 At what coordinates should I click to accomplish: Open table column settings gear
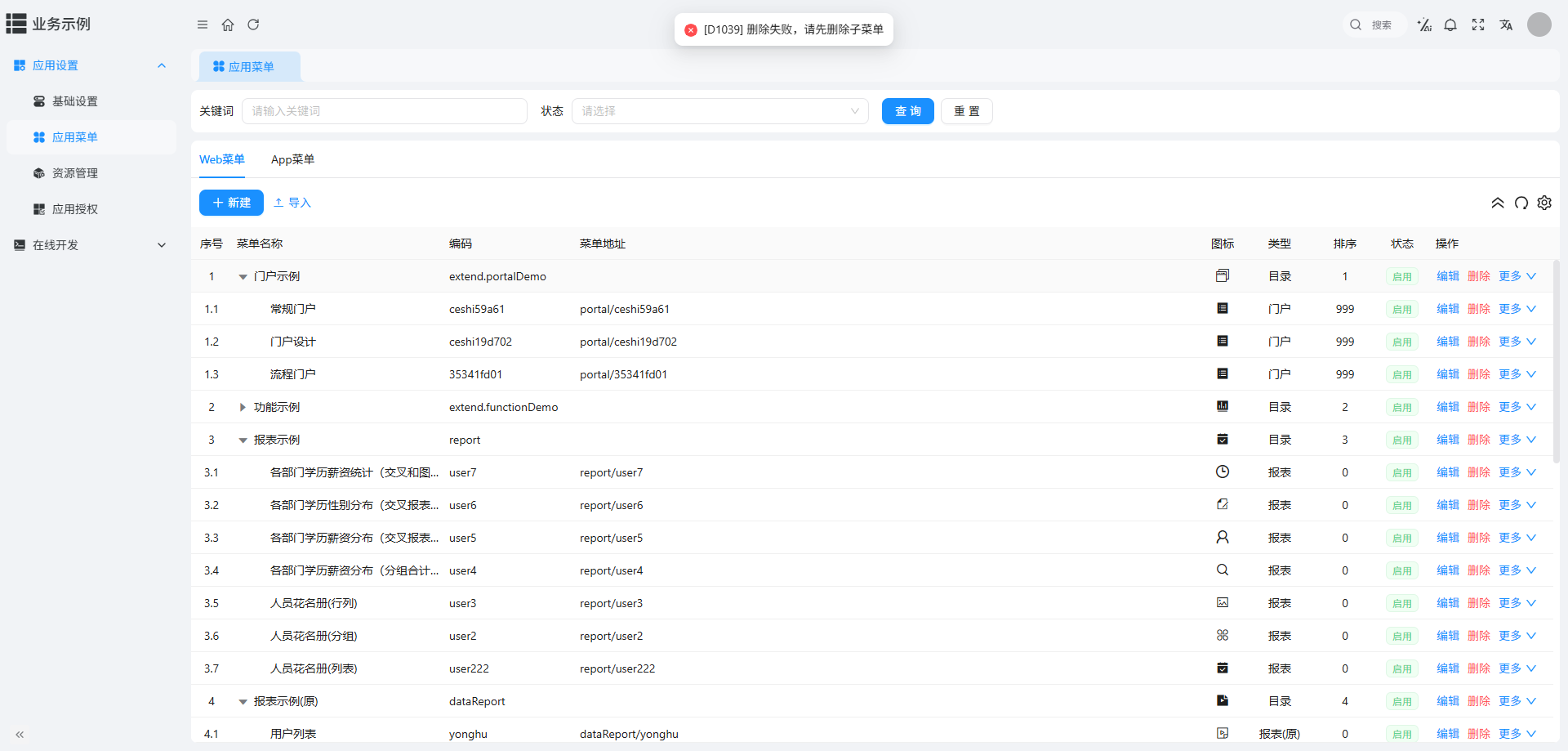coord(1544,203)
